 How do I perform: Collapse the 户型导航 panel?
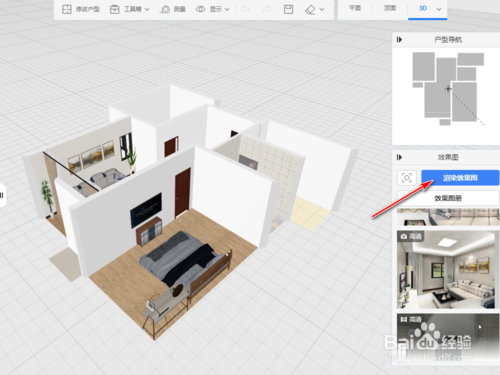(399, 40)
